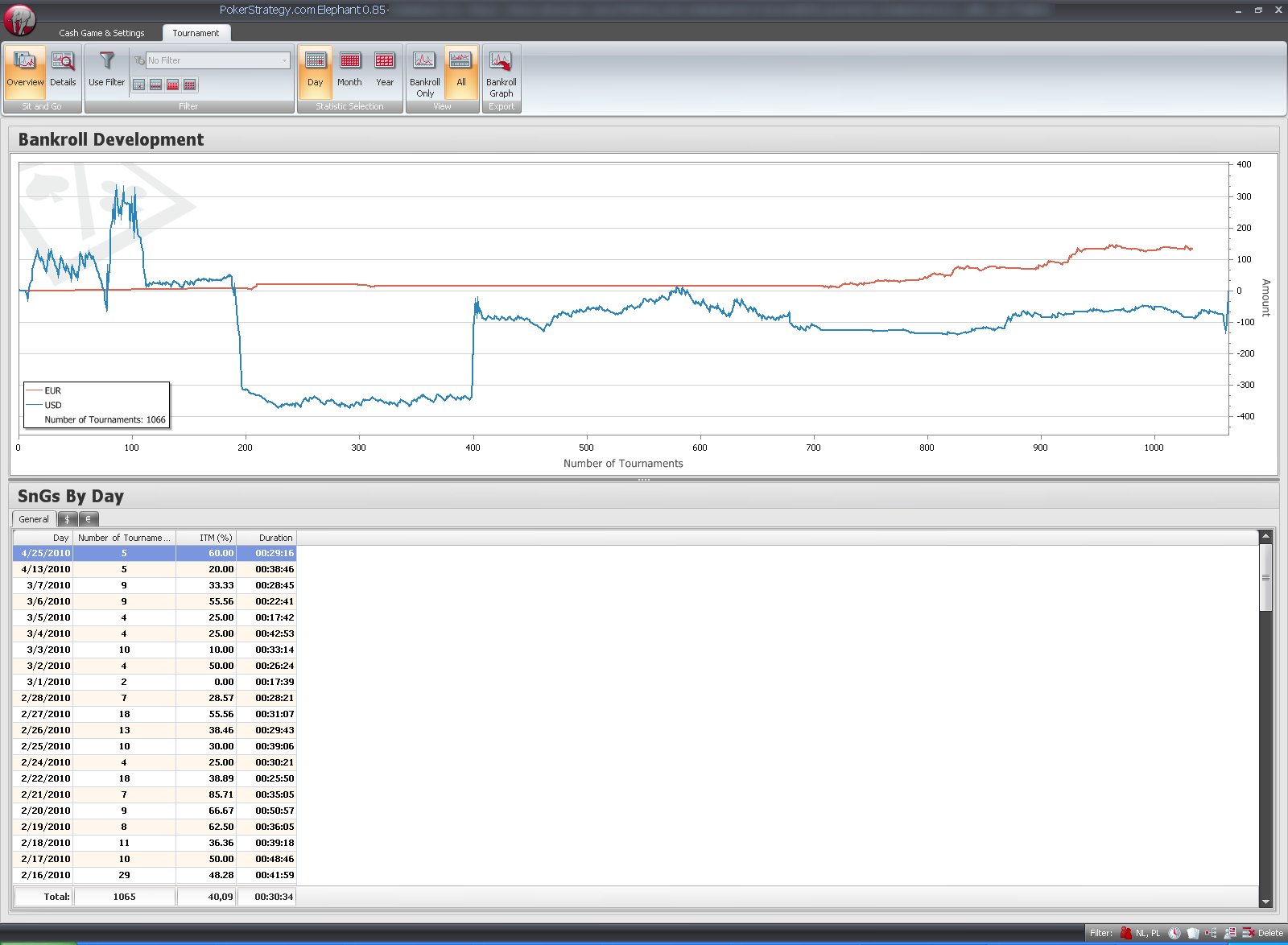Open the No Filter dropdown
Viewport: 1288px width, 945px height.
click(217, 60)
